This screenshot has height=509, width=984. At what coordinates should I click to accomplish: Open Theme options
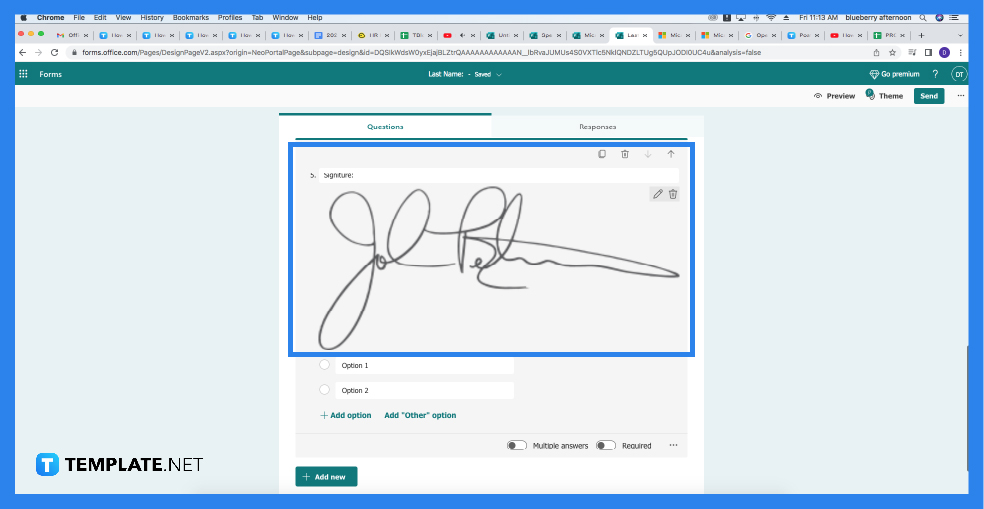point(884,96)
